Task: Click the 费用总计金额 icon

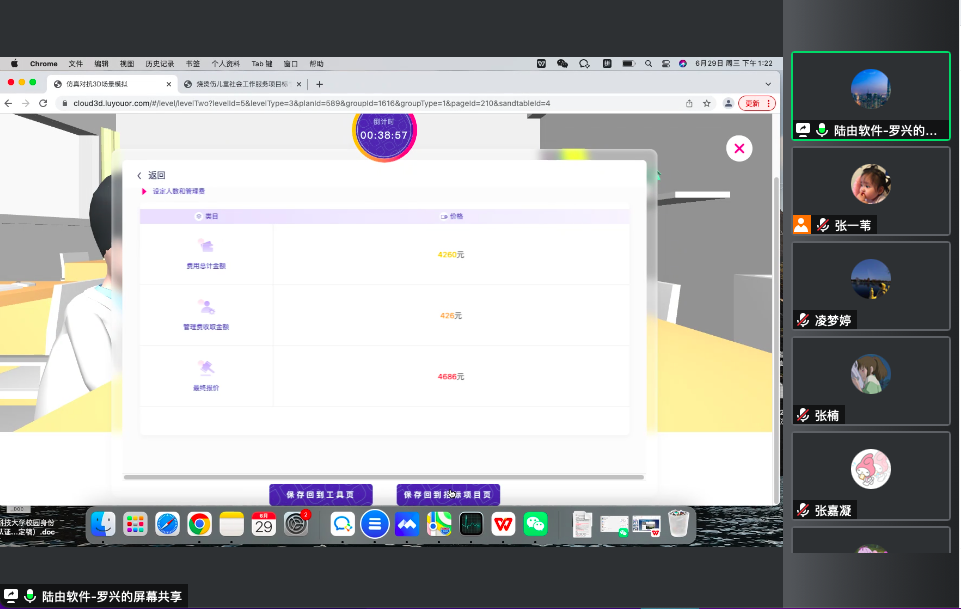Action: tap(207, 246)
